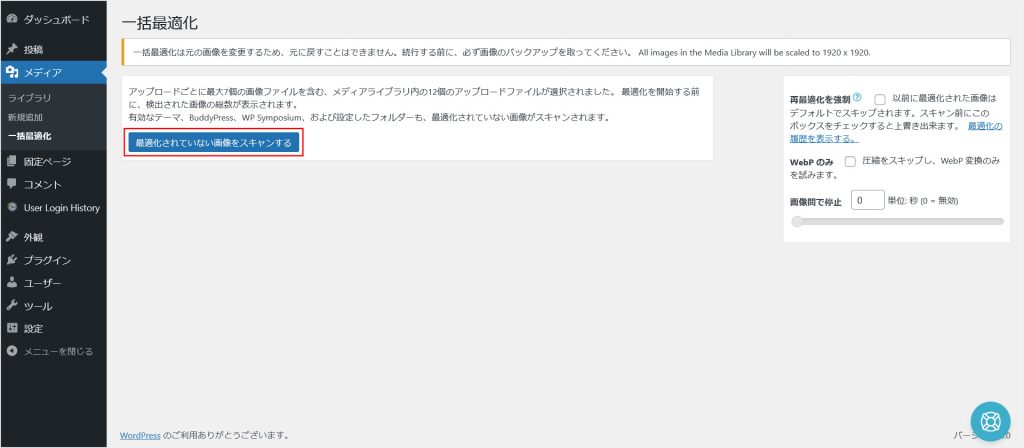This screenshot has height=448, width=1024.
Task: Click the 外観 paintbrush icon
Action: pyautogui.click(x=11, y=237)
